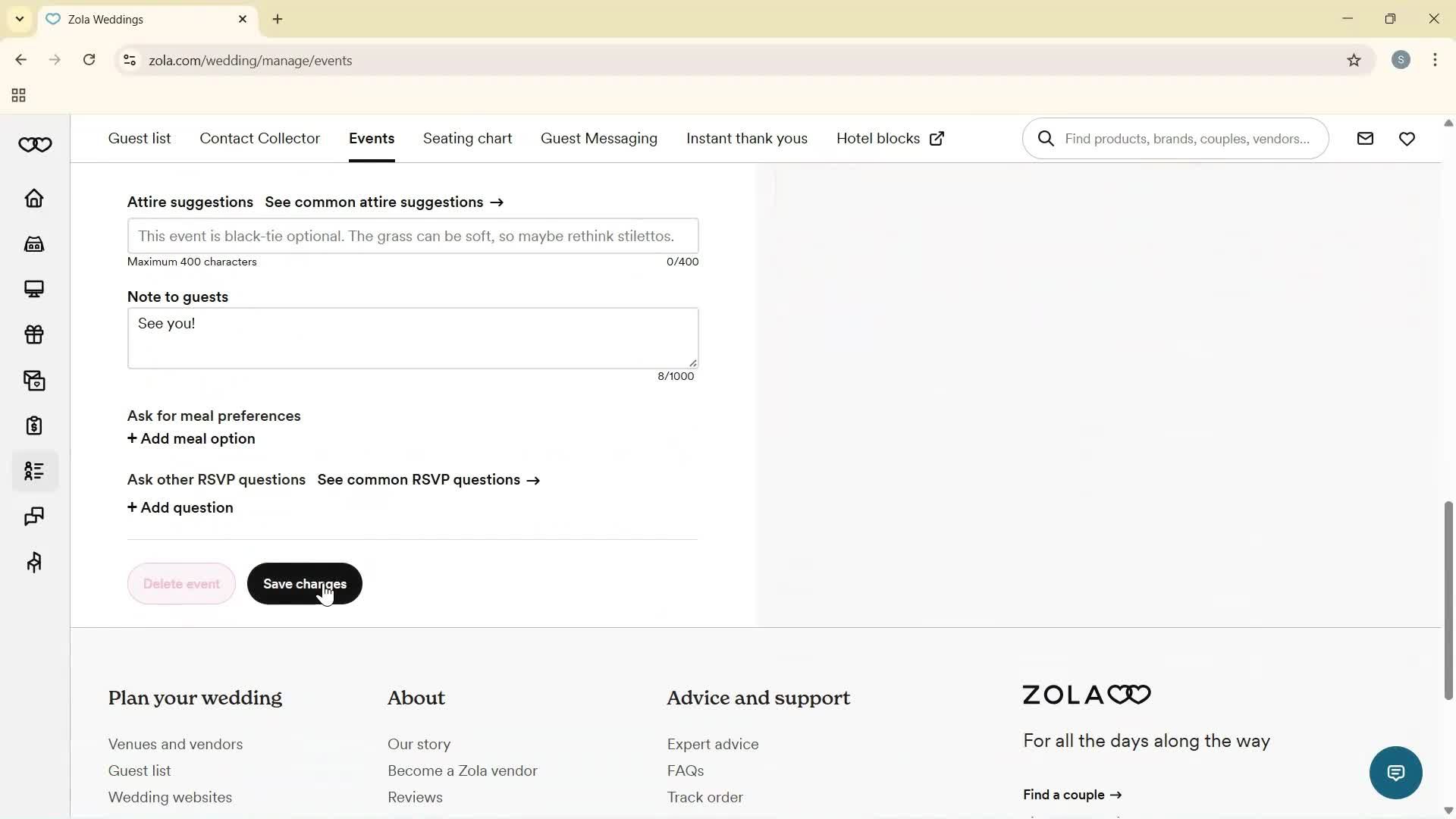This screenshot has width=1456, height=819.
Task: Launch the chat support bubble
Action: pyautogui.click(x=1395, y=772)
